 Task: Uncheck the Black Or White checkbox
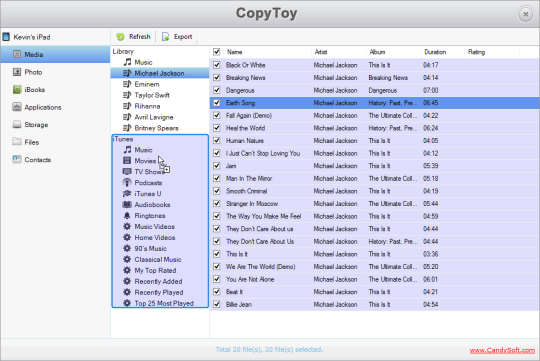[217, 65]
